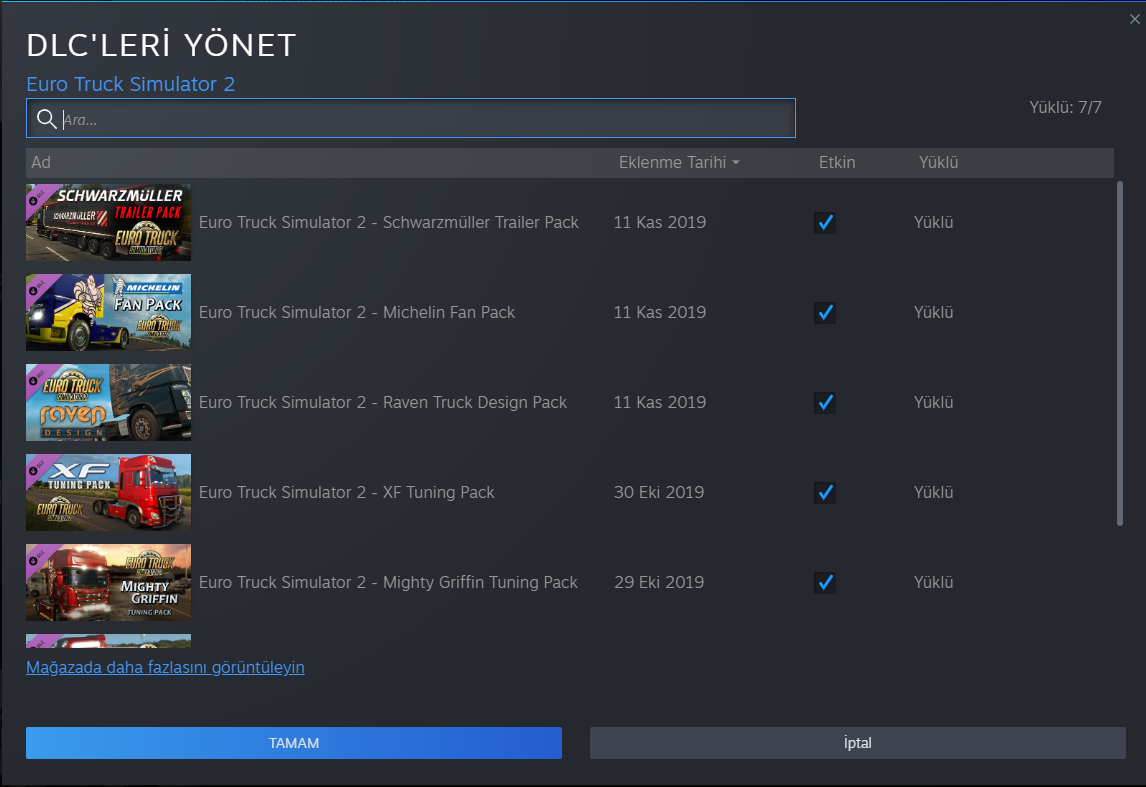Click the 'Yüklü: 7/7' installed counter
The image size is (1146, 787).
coord(1065,107)
